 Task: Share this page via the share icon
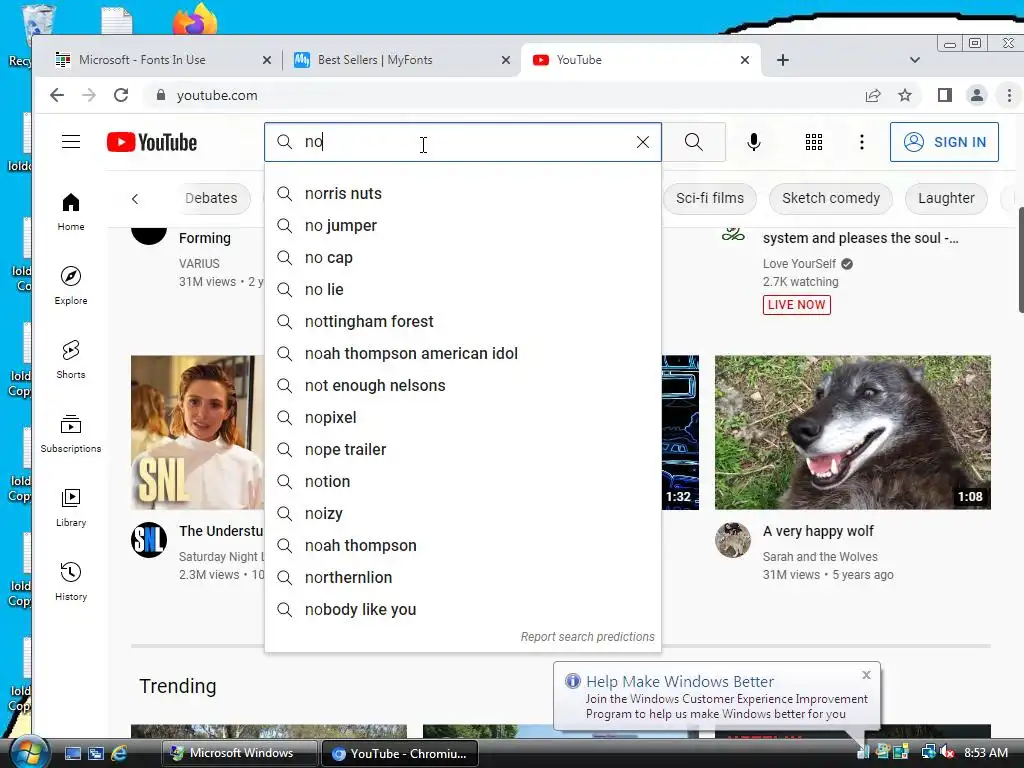pos(873,95)
